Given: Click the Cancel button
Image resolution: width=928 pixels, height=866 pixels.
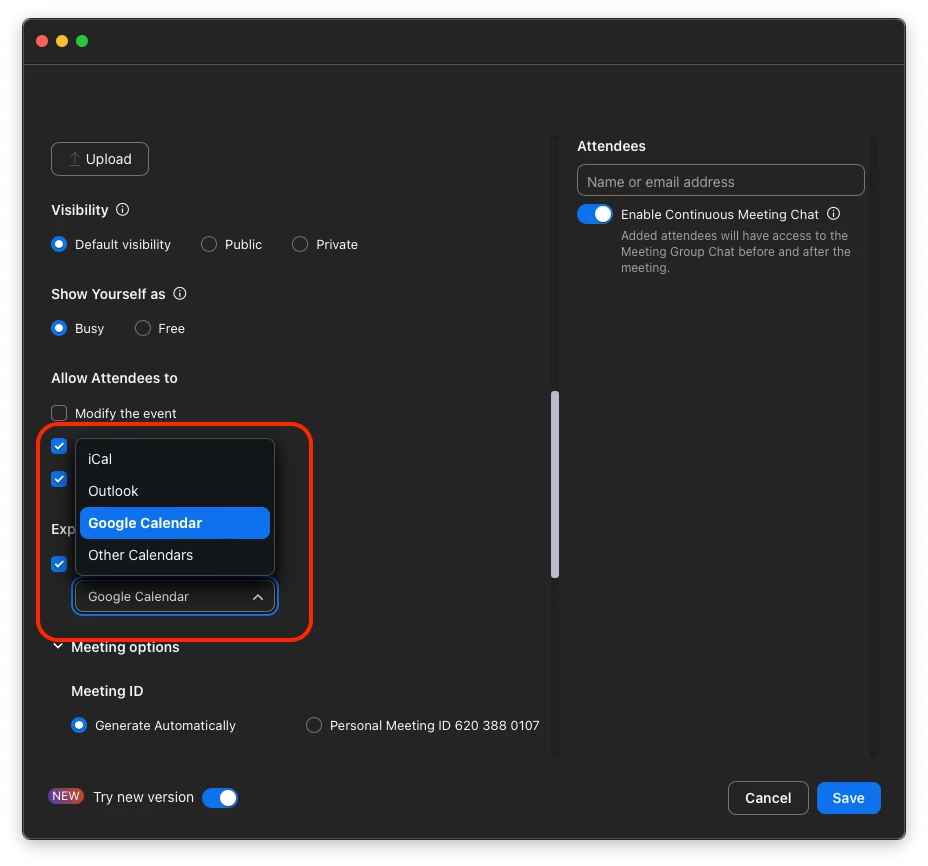Looking at the screenshot, I should click(768, 798).
